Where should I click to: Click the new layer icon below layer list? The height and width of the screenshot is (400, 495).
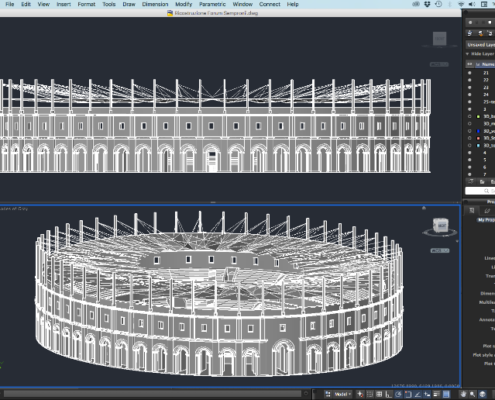(471, 182)
